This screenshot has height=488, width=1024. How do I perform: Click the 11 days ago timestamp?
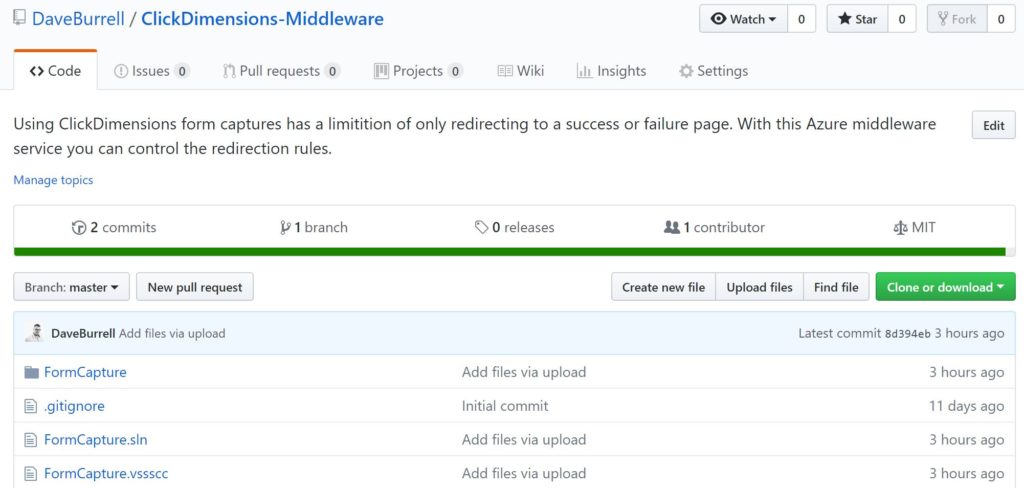tap(967, 406)
